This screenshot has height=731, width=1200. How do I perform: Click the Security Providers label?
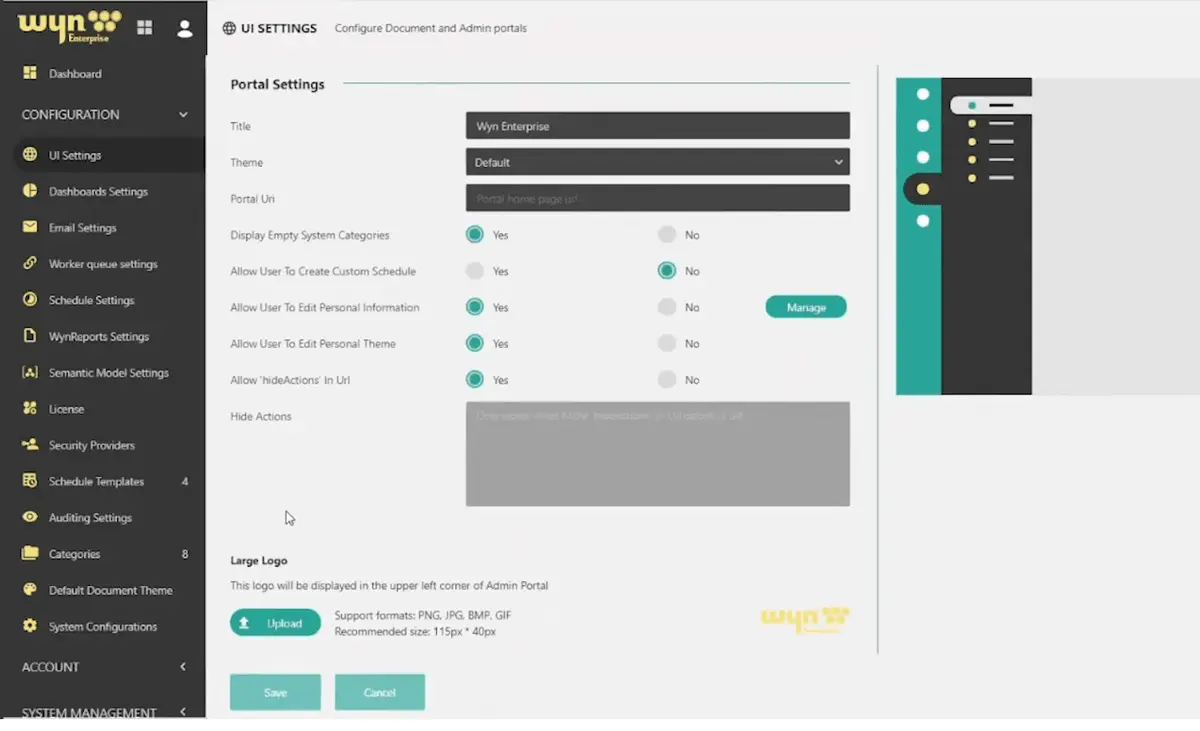point(92,445)
